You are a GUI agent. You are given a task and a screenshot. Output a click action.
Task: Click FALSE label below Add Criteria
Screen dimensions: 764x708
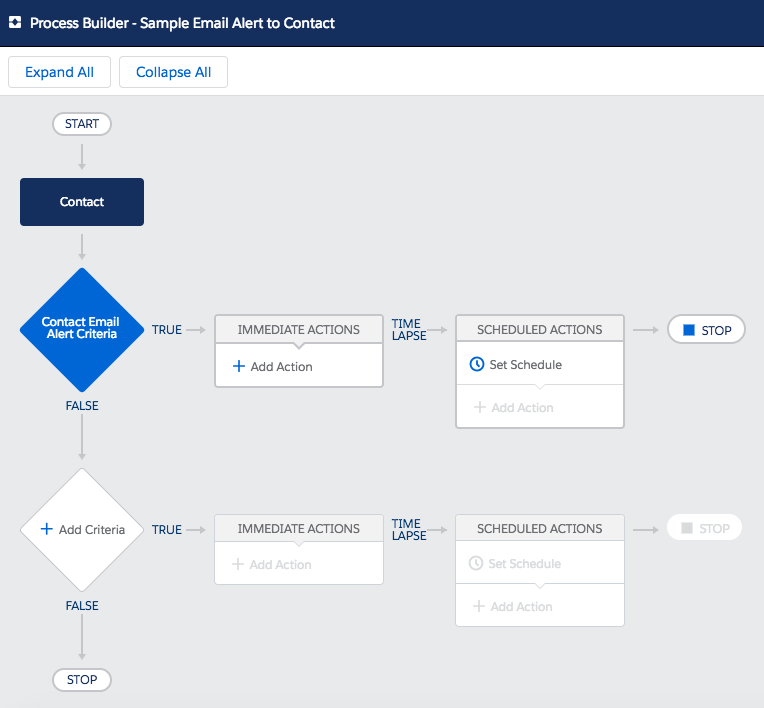point(82,606)
